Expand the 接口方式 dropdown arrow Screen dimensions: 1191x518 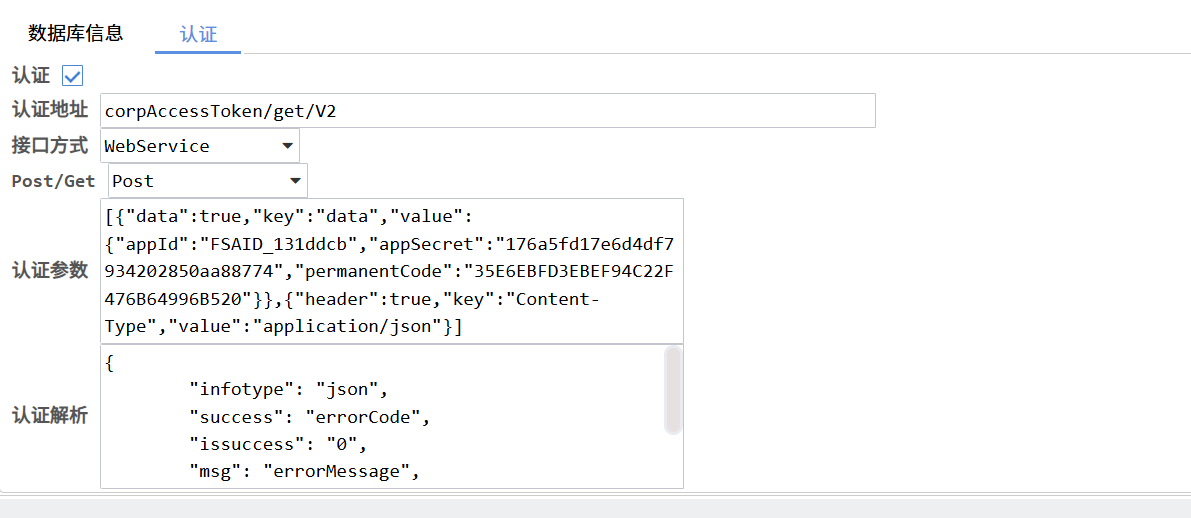(x=287, y=146)
